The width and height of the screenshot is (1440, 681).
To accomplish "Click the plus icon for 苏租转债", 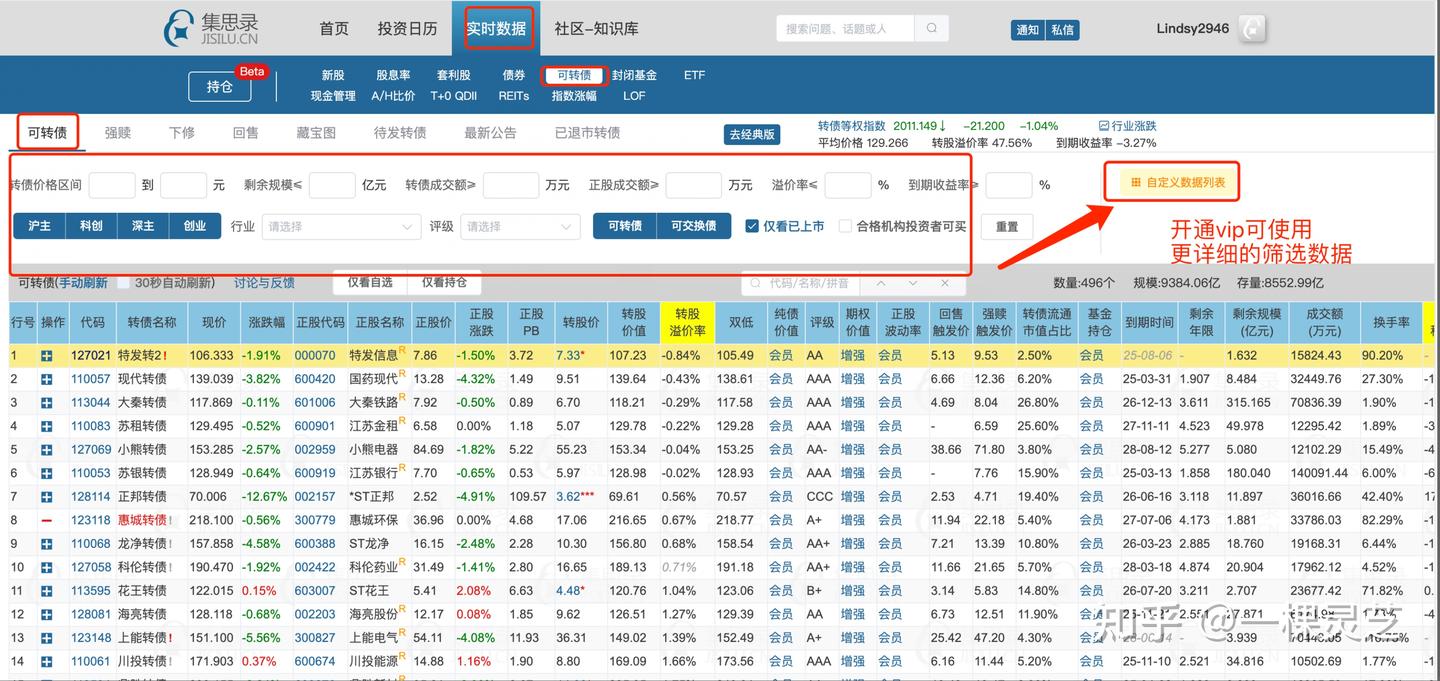I will pyautogui.click(x=47, y=426).
